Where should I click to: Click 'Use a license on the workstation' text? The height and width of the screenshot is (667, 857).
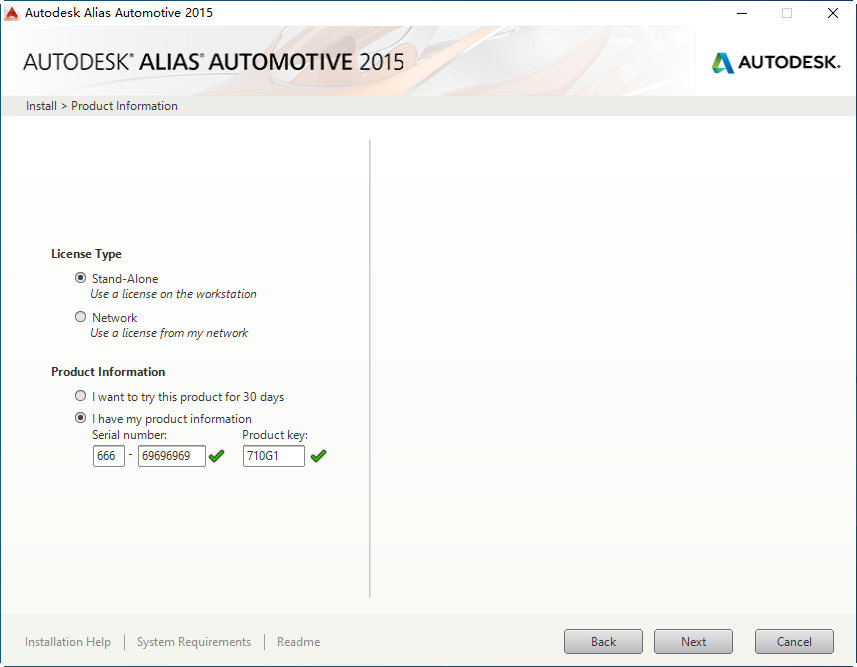(173, 294)
